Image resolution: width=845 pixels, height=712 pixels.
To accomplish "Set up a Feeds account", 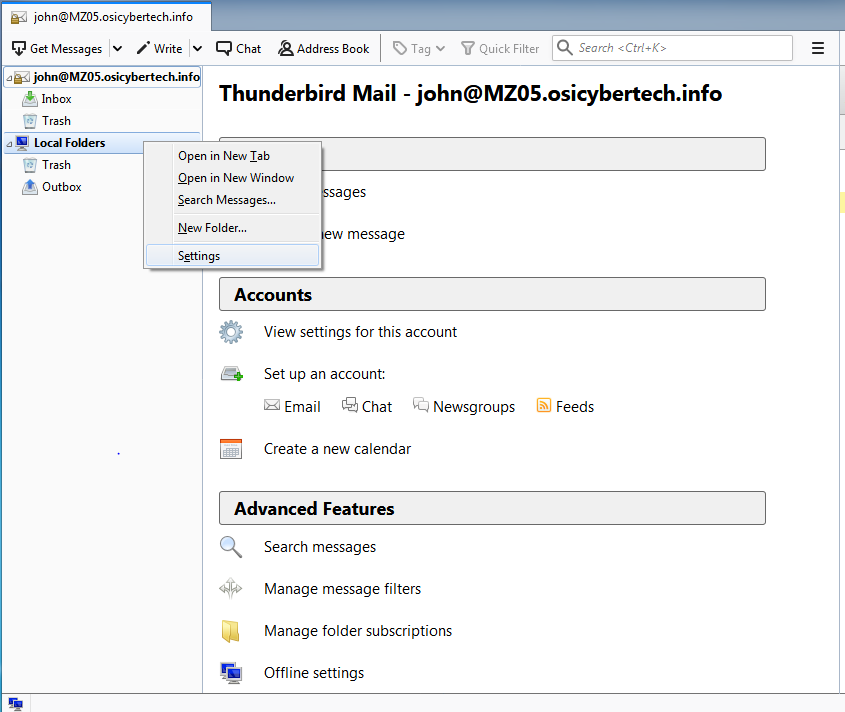I will [574, 406].
